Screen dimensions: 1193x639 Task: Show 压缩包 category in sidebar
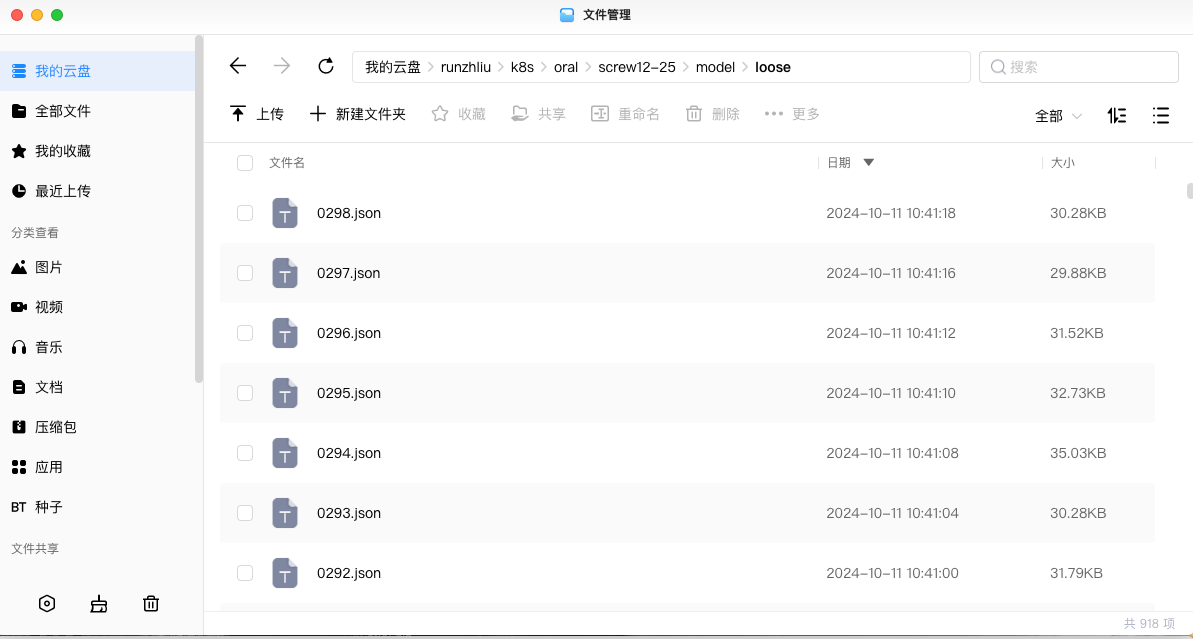coord(97,428)
